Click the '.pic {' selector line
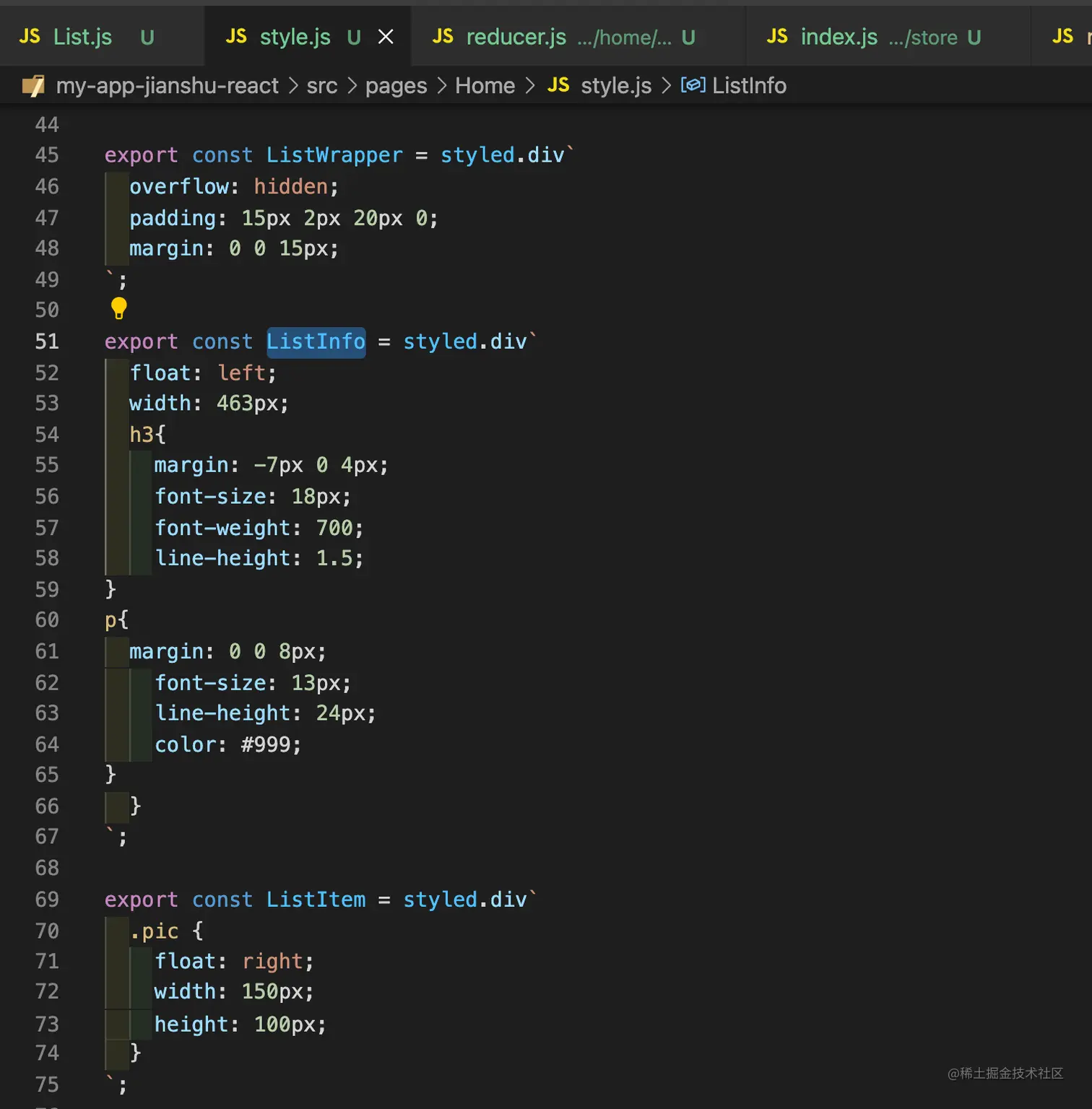The image size is (1092, 1109). click(x=167, y=931)
